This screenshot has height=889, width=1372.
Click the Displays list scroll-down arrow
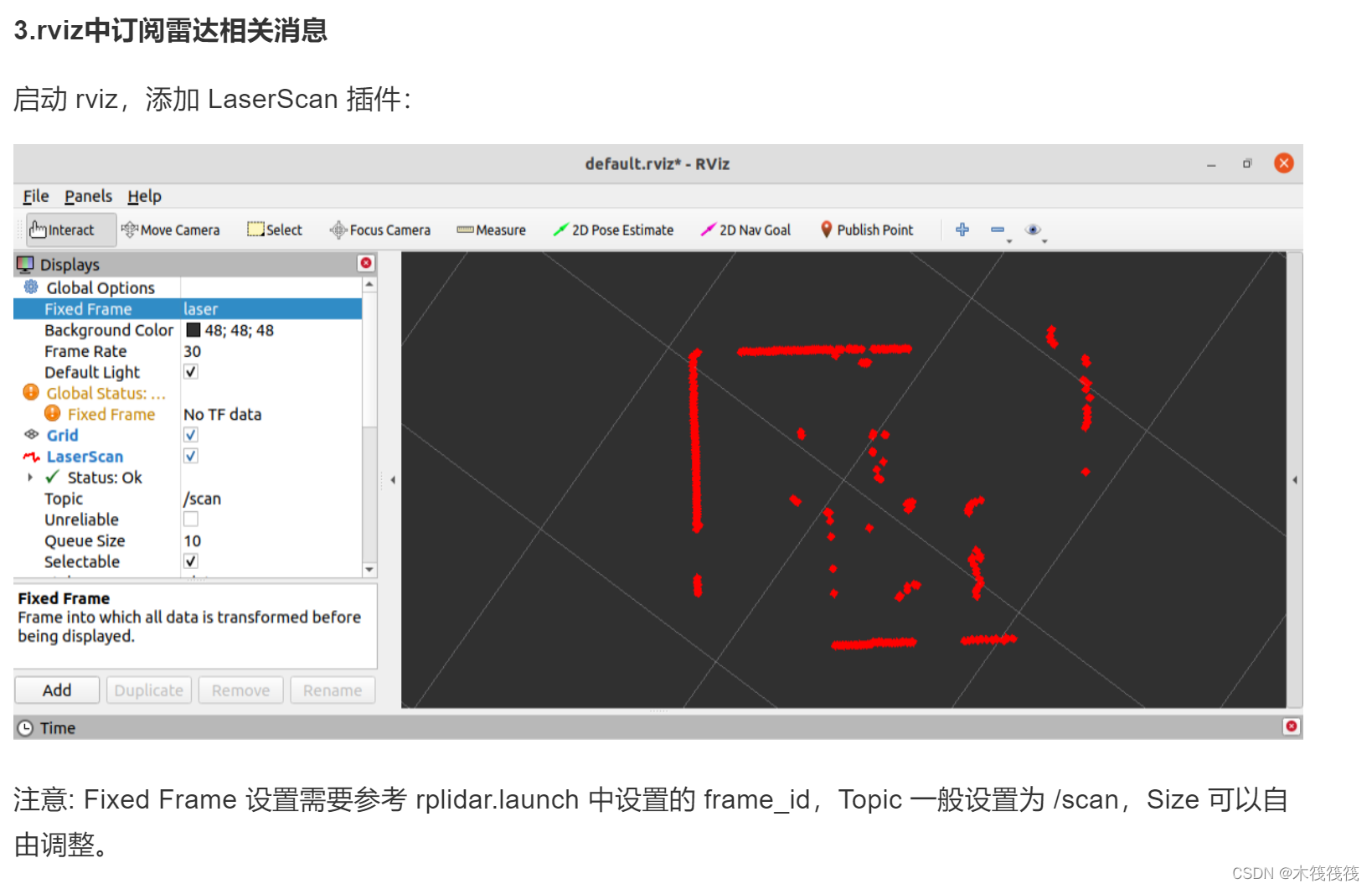click(x=369, y=570)
